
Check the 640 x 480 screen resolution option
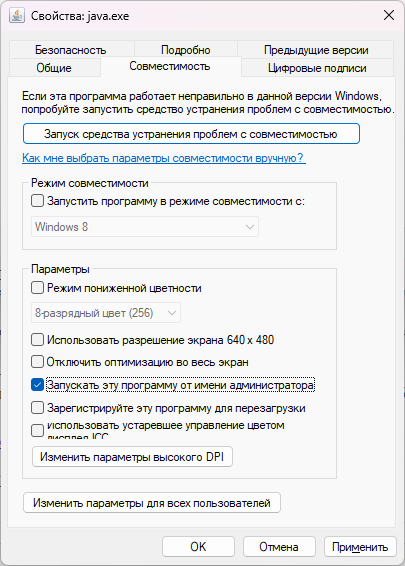coord(38,340)
